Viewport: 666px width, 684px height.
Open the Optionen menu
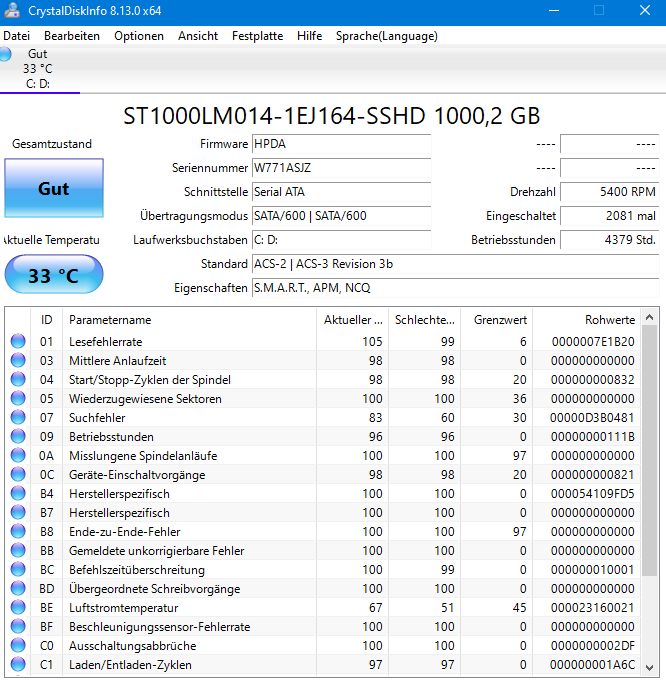tap(139, 36)
